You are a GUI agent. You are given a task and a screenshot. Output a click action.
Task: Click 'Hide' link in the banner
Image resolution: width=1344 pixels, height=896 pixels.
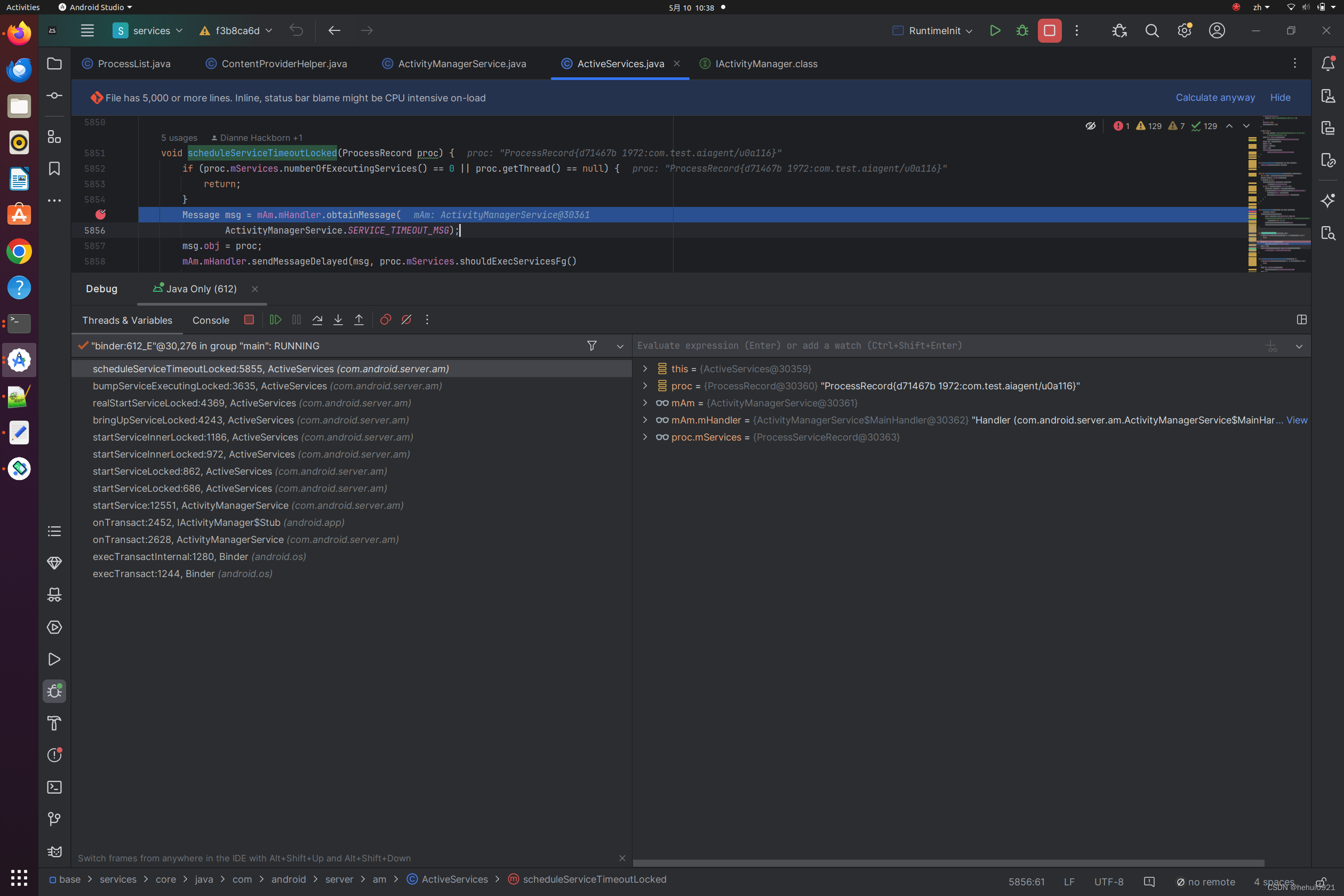(1280, 98)
